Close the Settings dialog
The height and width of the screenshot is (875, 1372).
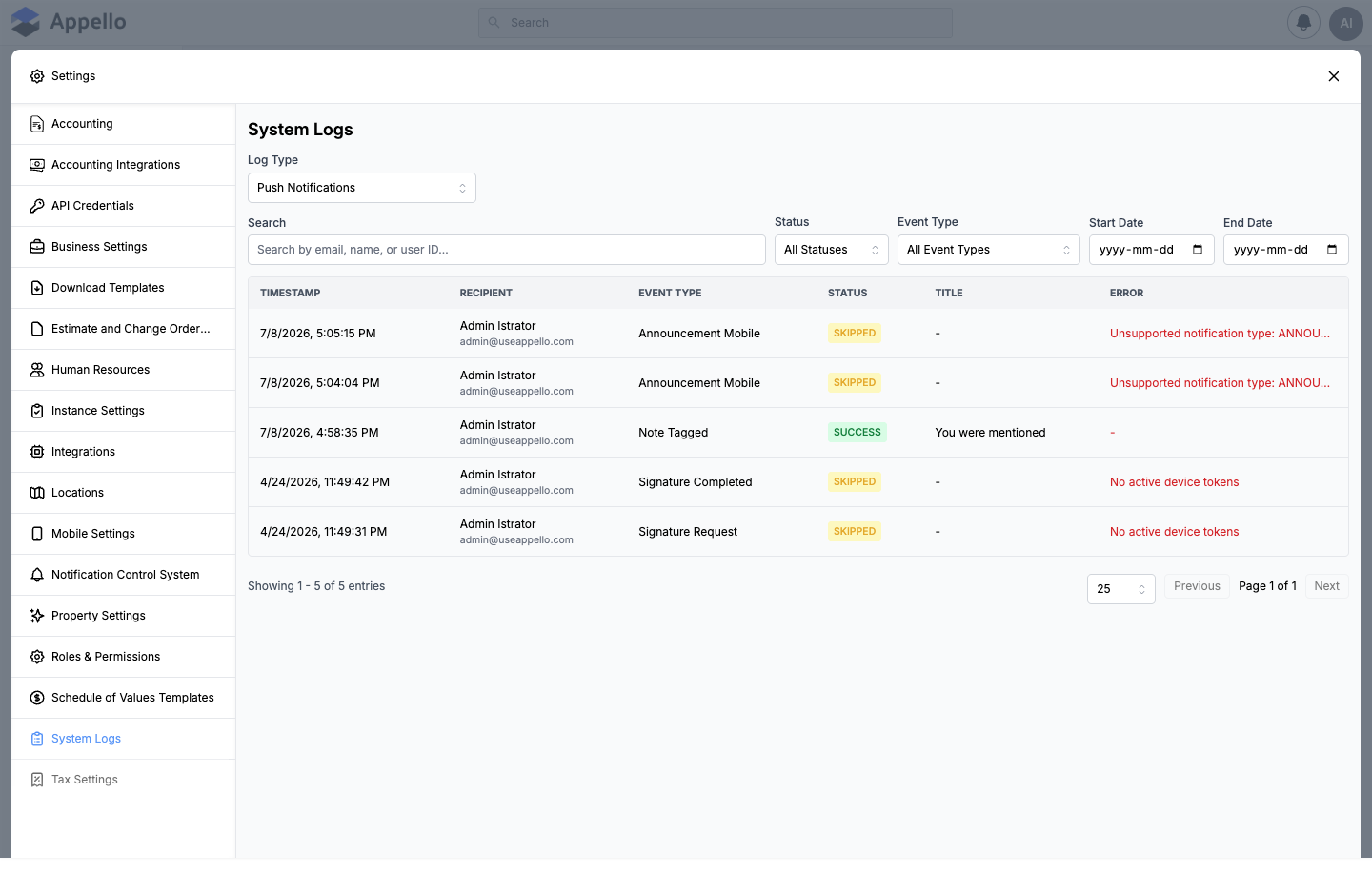click(1334, 76)
